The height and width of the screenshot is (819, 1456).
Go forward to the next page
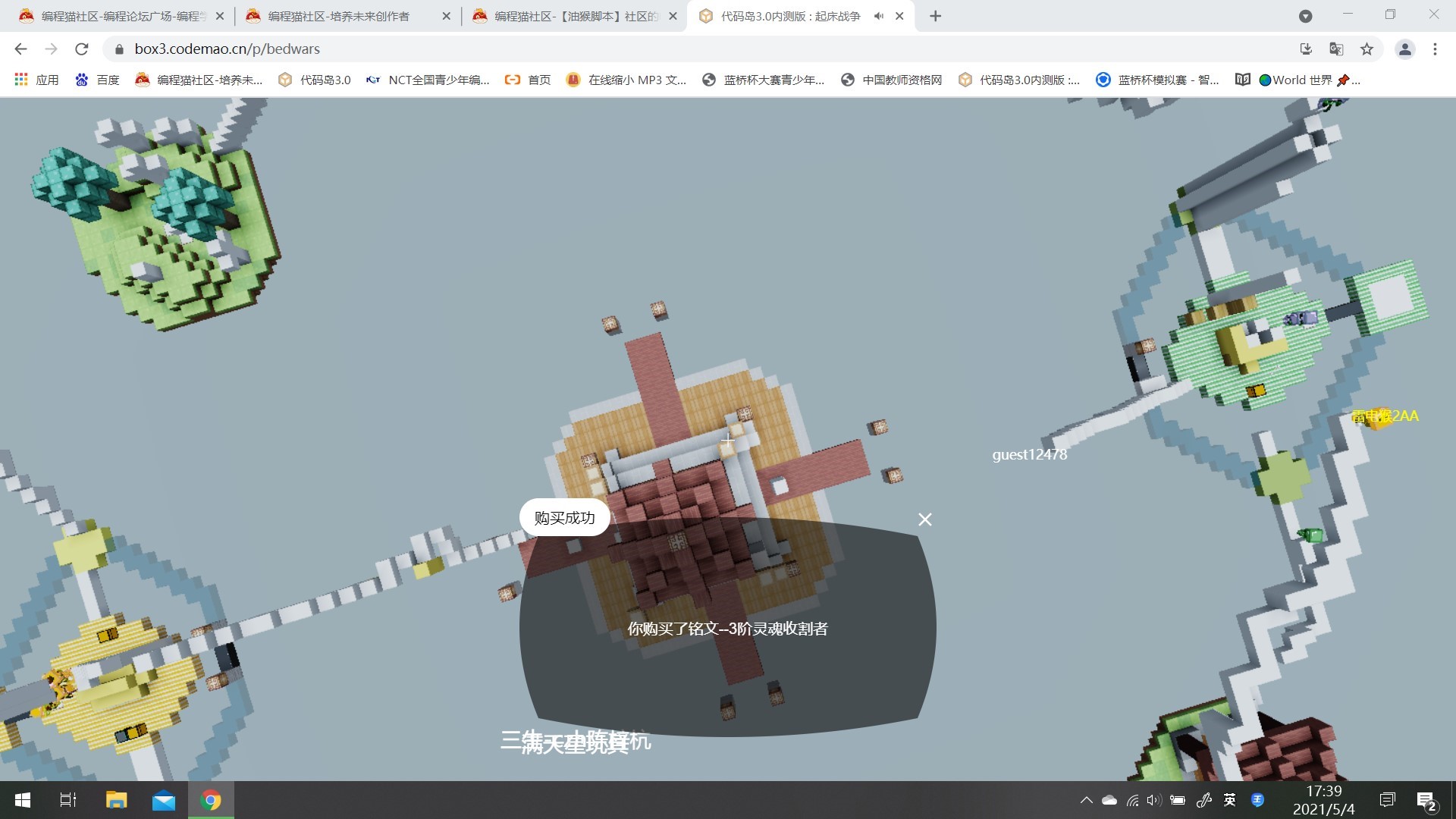point(51,49)
